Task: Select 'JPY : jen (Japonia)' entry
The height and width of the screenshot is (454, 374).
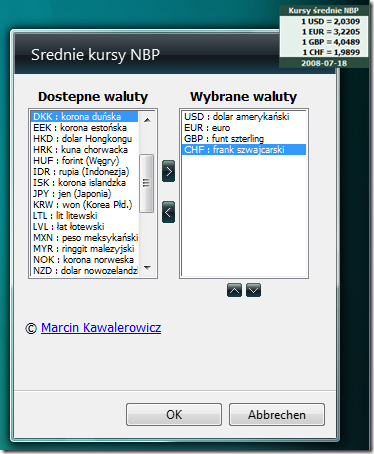Action: [84, 193]
